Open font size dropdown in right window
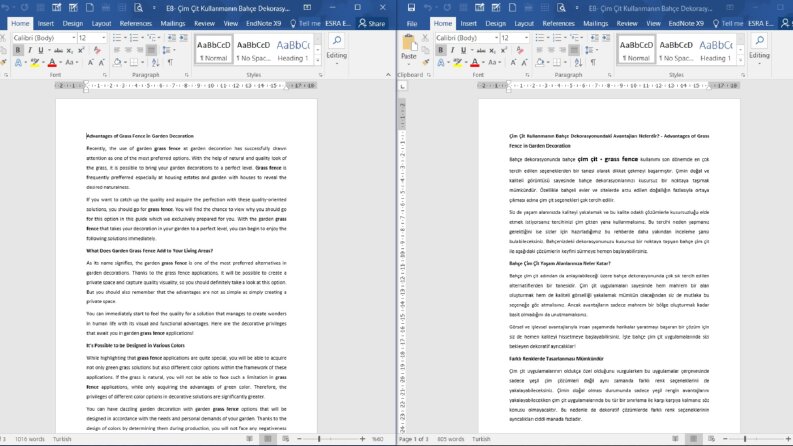 pos(526,38)
